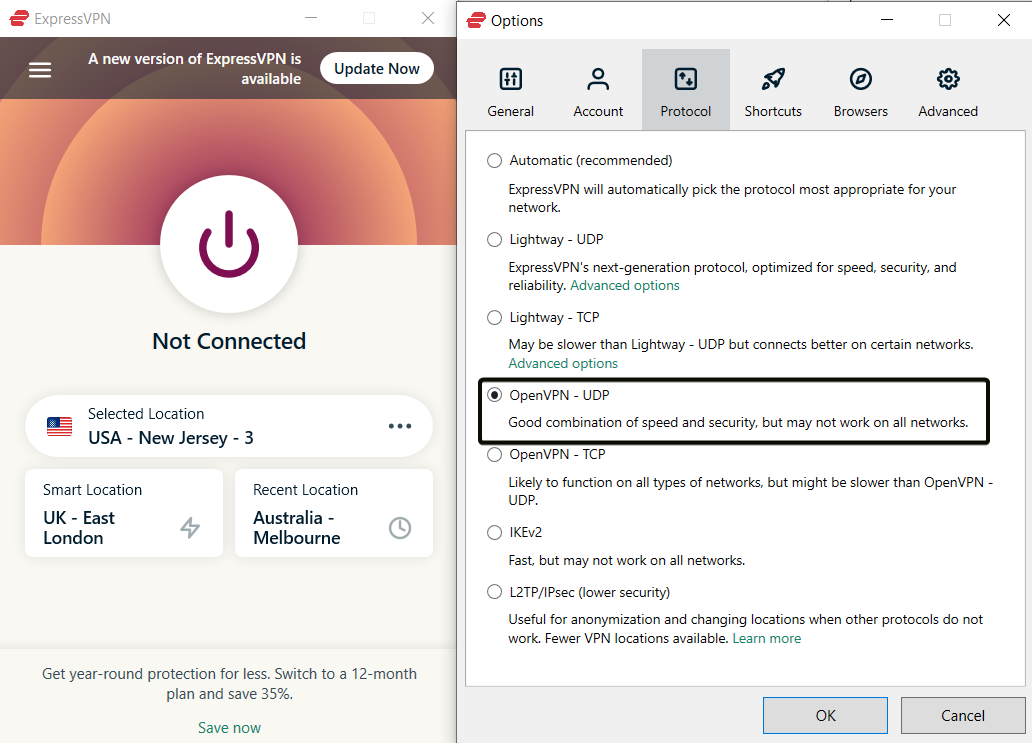Choose the Lightway - UDP protocol

click(x=494, y=239)
